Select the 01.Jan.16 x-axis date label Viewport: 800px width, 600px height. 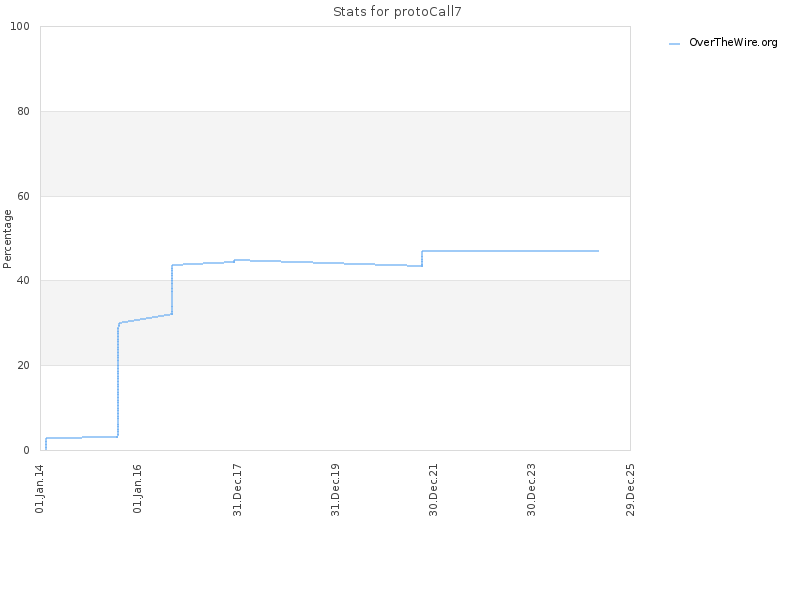138,489
